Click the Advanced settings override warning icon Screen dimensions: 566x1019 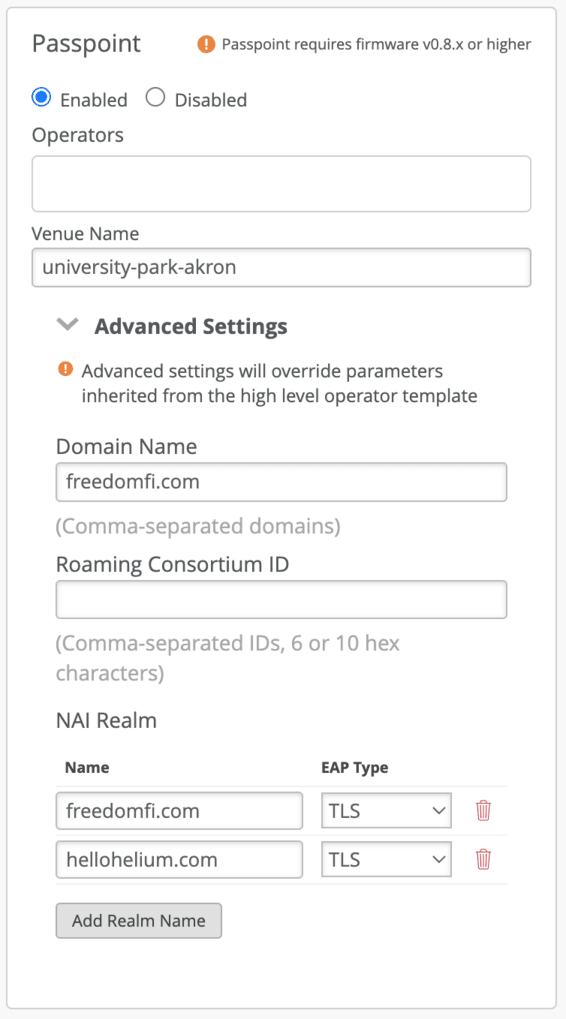click(x=65, y=370)
